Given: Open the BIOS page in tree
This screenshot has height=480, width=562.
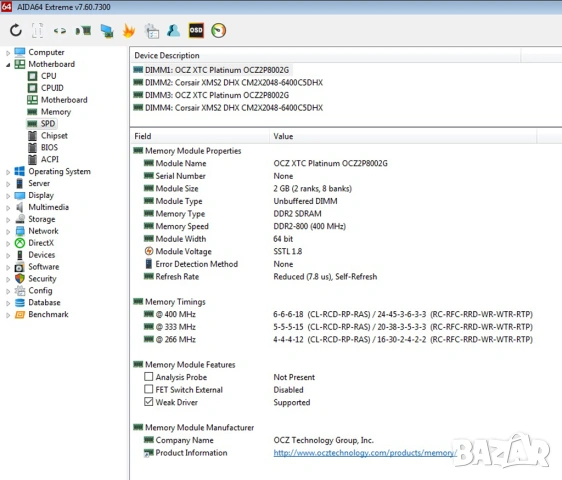Looking at the screenshot, I should (x=49, y=147).
